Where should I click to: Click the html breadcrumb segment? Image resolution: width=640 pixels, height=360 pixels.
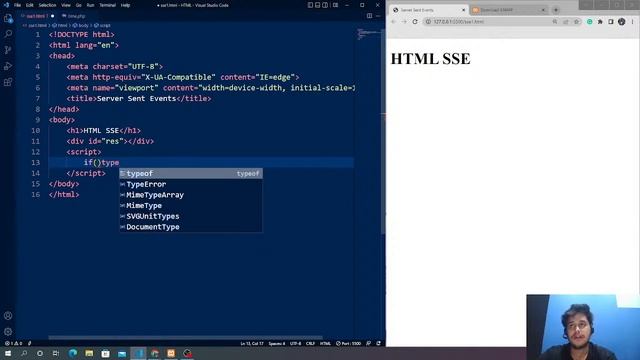click(x=60, y=25)
